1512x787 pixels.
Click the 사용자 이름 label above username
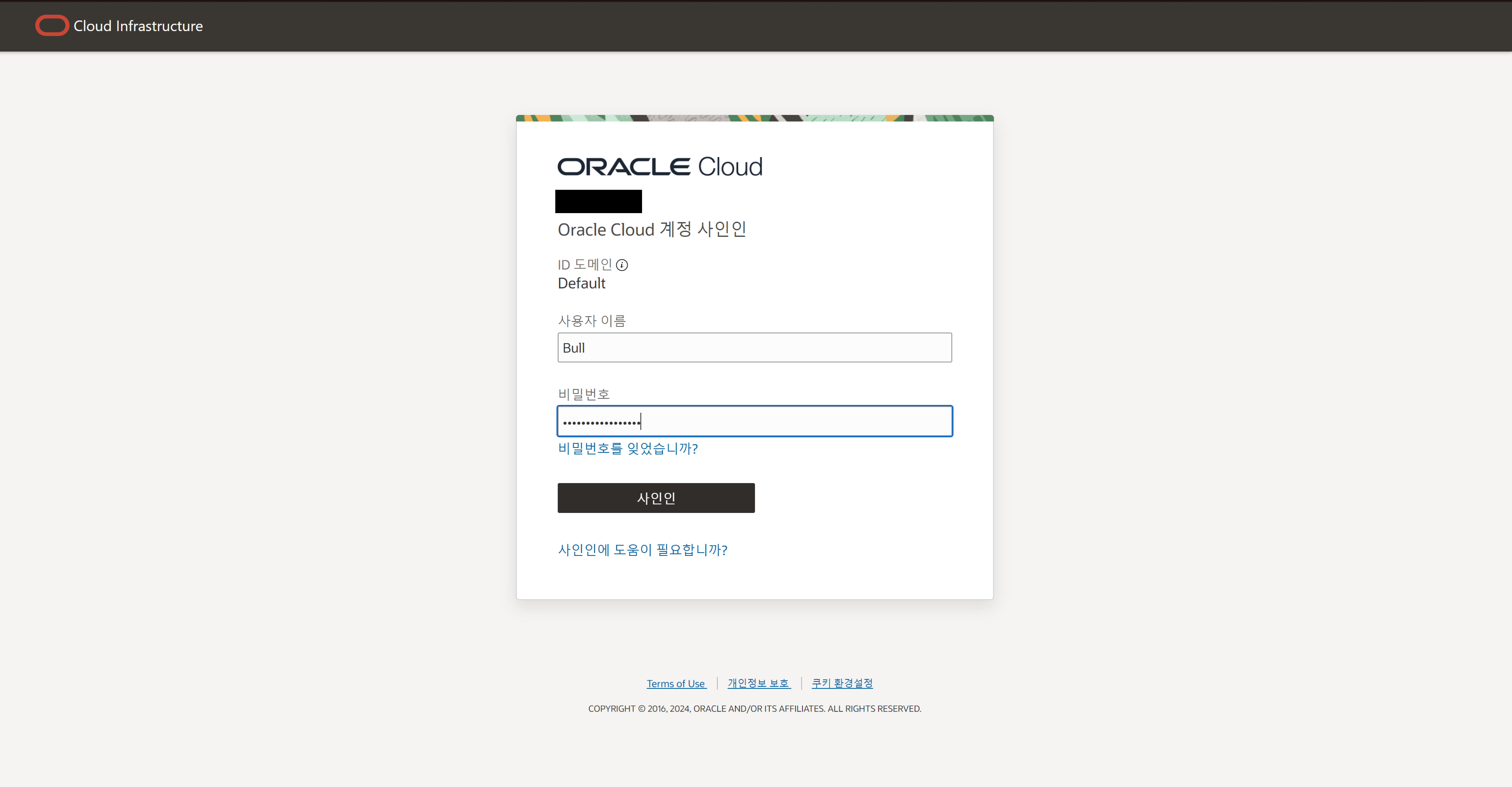tap(592, 321)
